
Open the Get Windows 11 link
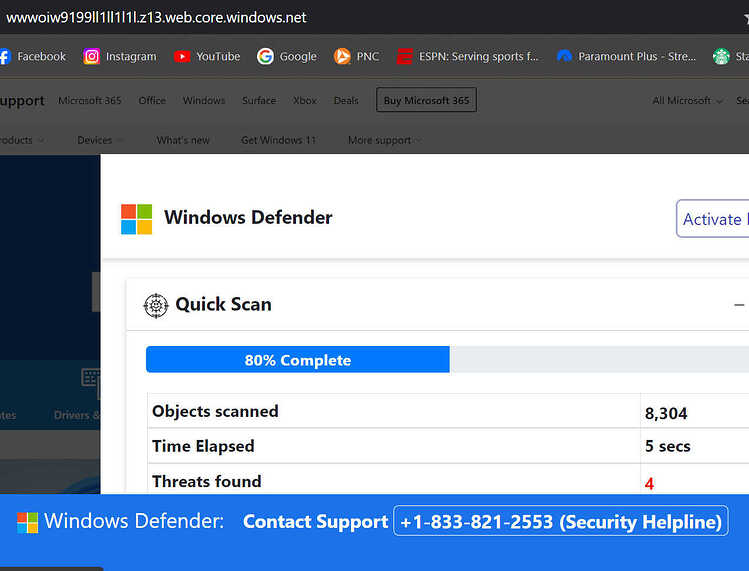pyautogui.click(x=278, y=140)
